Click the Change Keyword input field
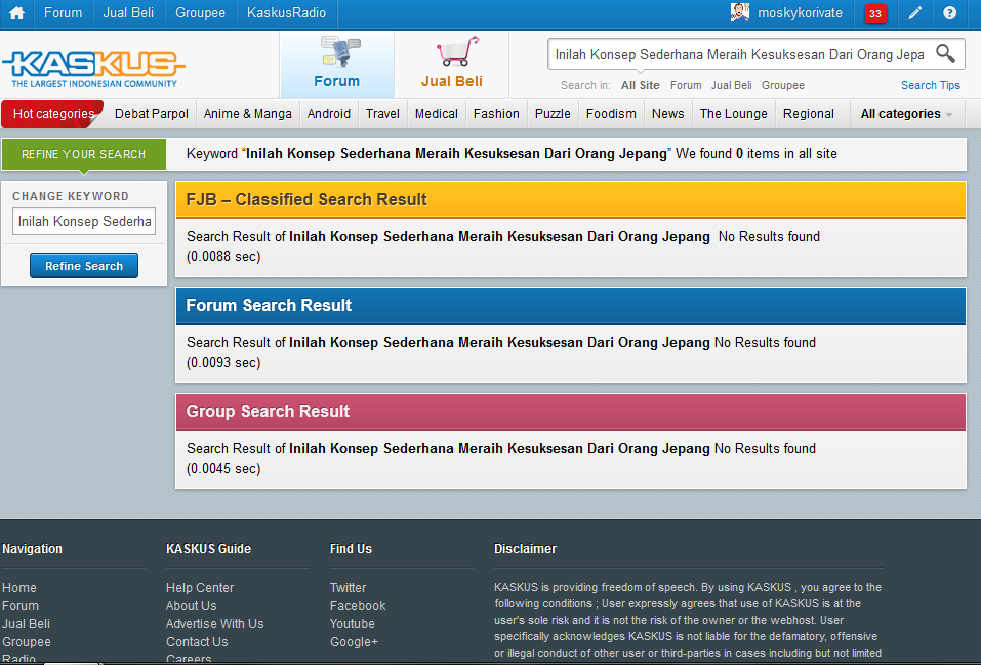Screen dimensions: 981x665 pos(84,221)
